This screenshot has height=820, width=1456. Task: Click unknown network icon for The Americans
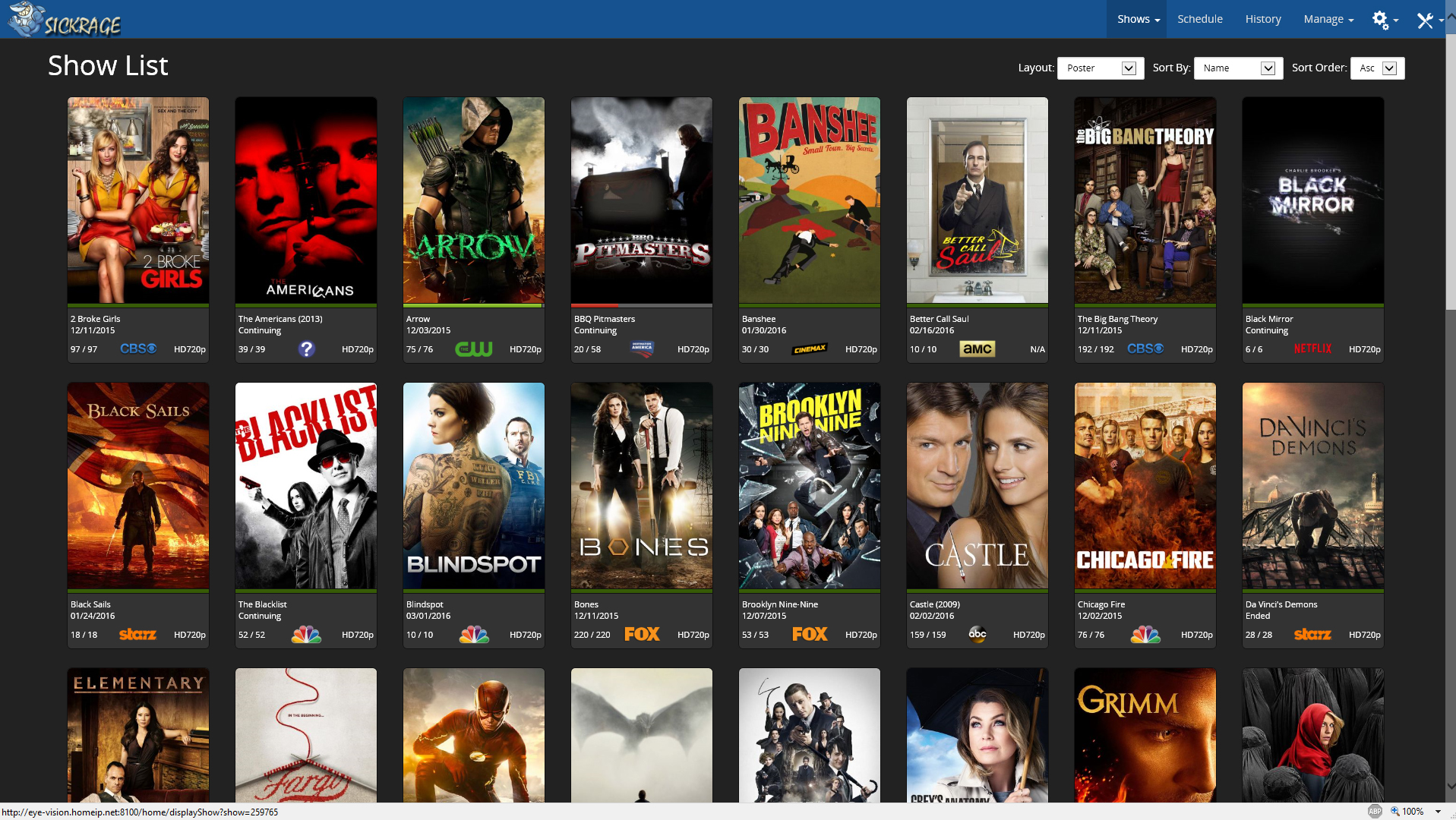306,348
